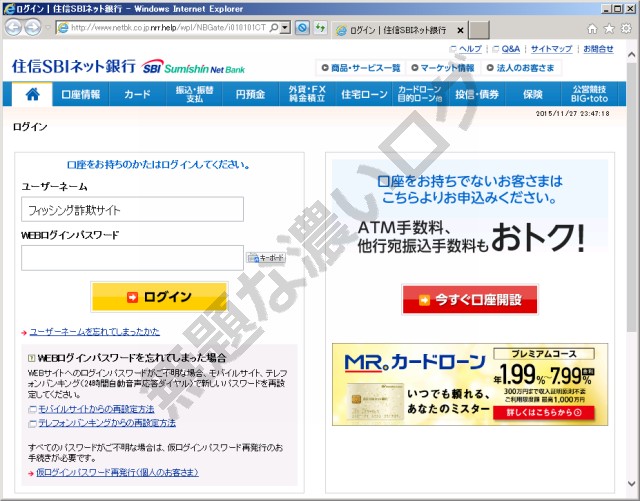Open the カード menu tab

[138, 94]
